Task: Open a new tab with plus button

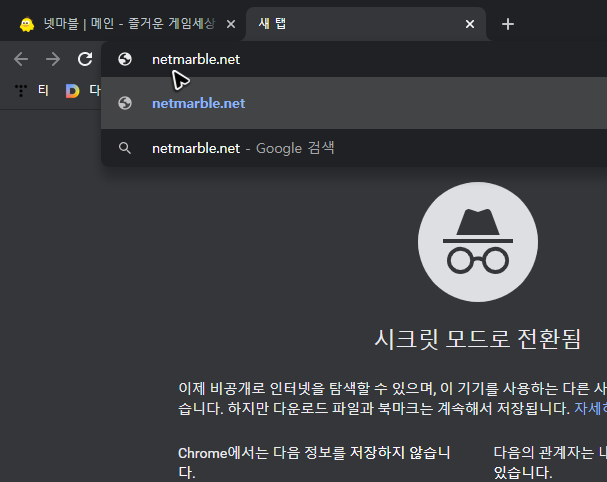Action: pyautogui.click(x=508, y=24)
